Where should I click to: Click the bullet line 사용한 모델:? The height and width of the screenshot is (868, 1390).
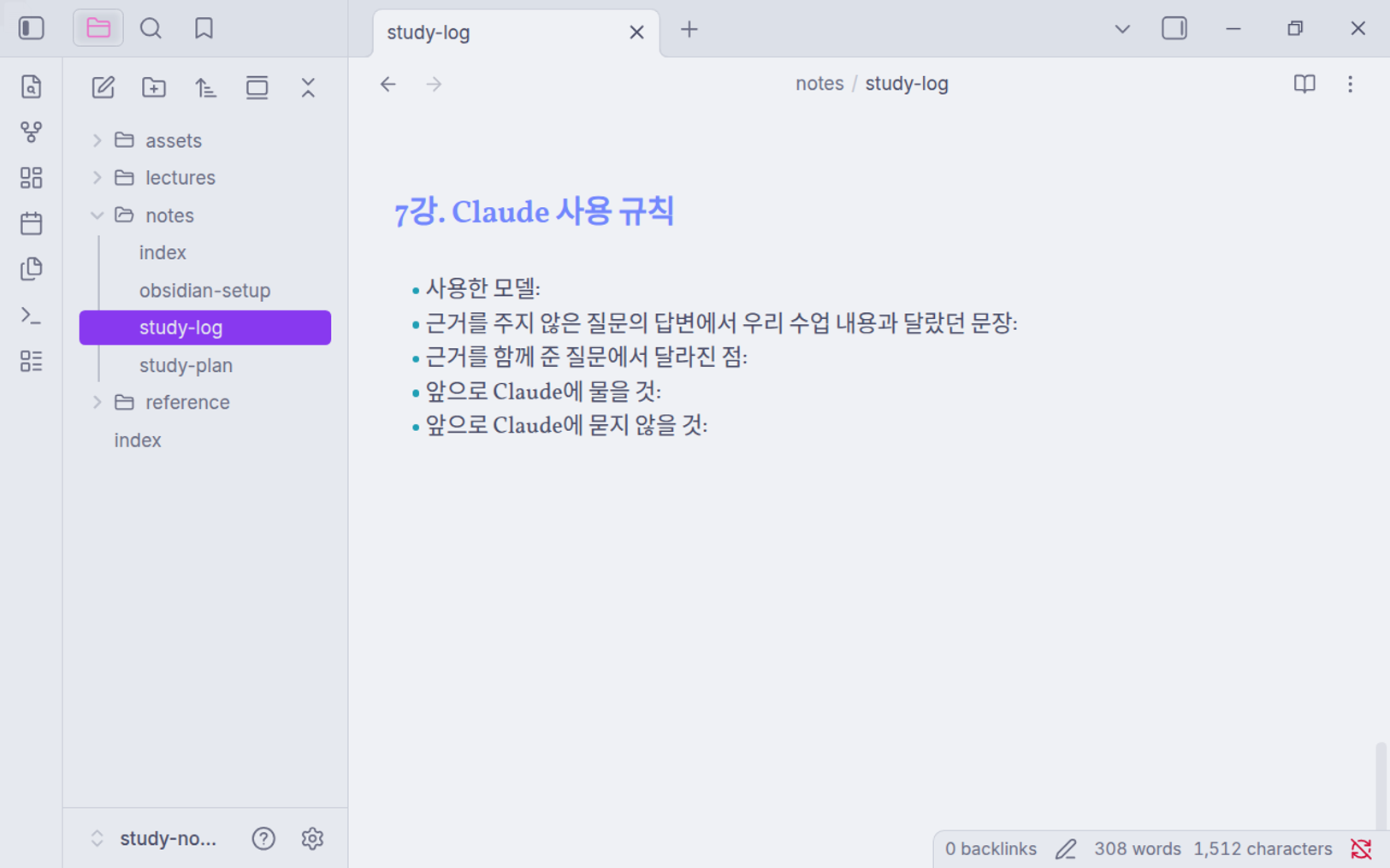click(x=483, y=288)
